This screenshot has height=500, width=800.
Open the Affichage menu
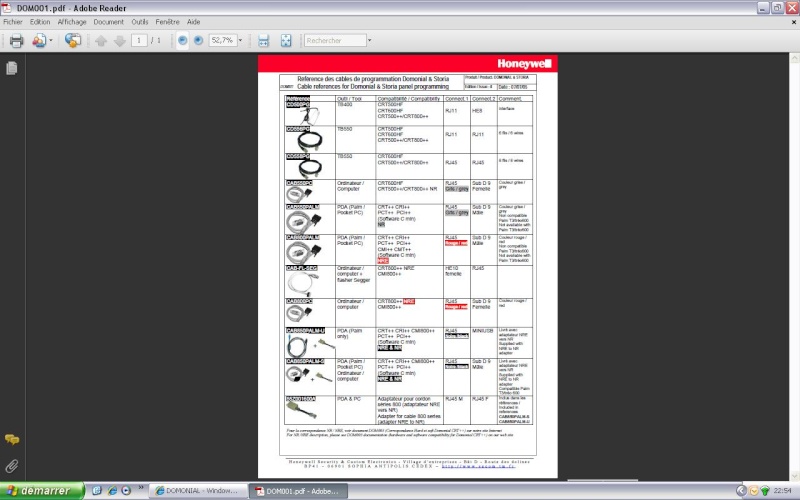pos(72,22)
